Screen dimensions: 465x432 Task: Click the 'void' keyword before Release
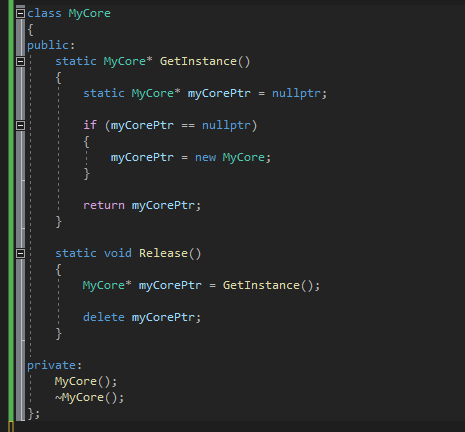[x=118, y=253]
